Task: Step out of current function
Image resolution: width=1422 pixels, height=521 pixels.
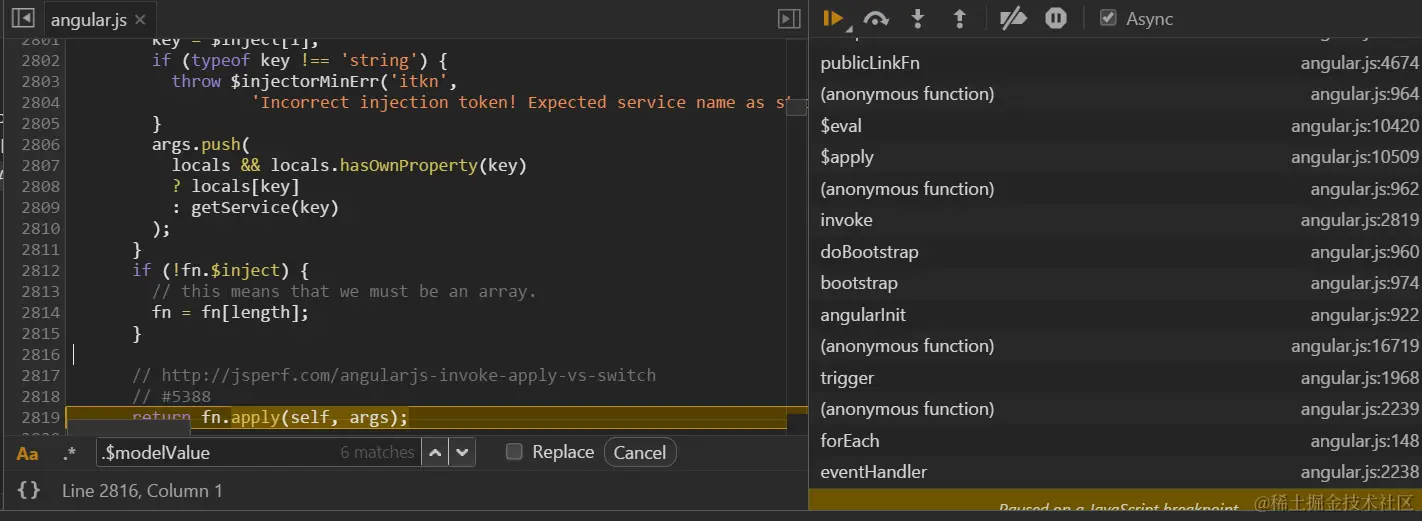Action: click(959, 18)
